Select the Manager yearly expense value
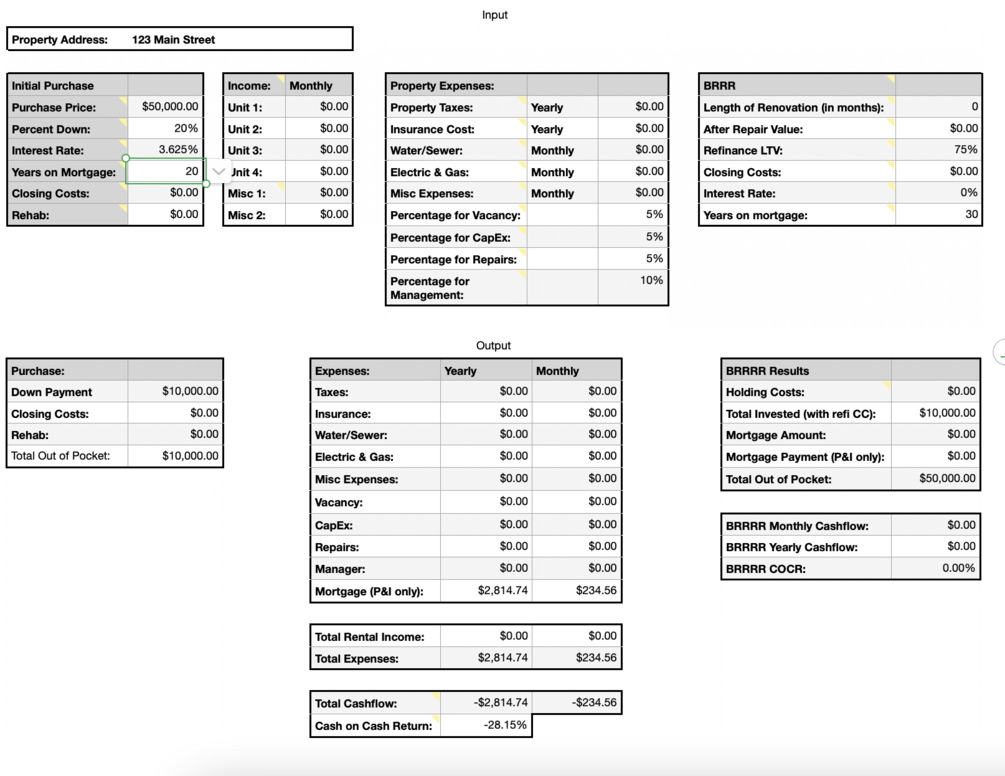This screenshot has height=776, width=1005. [x=486, y=568]
